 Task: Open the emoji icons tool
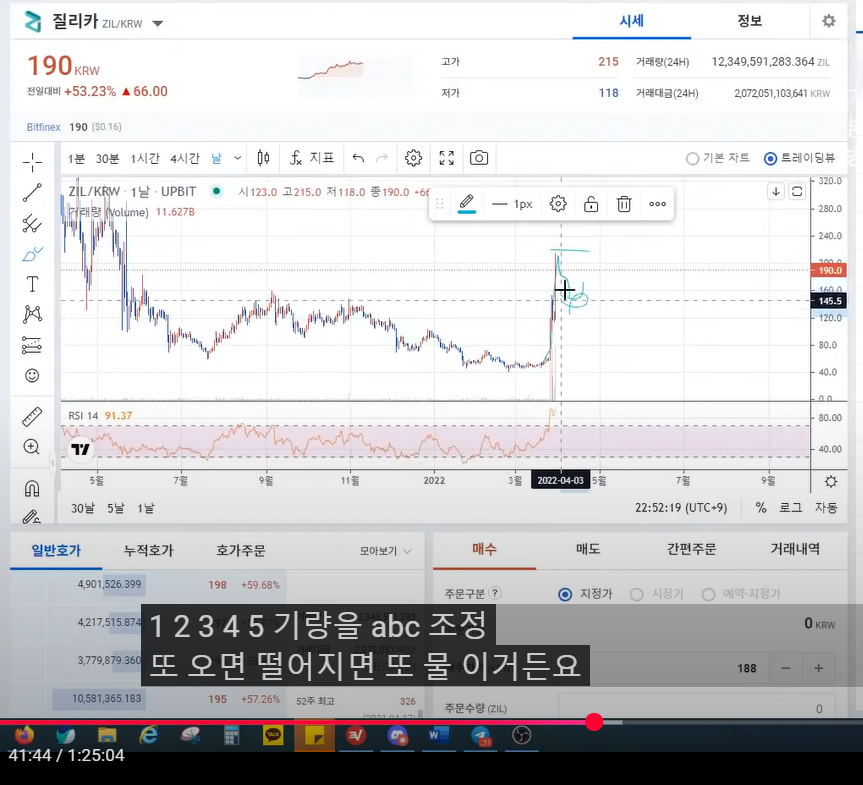32,375
